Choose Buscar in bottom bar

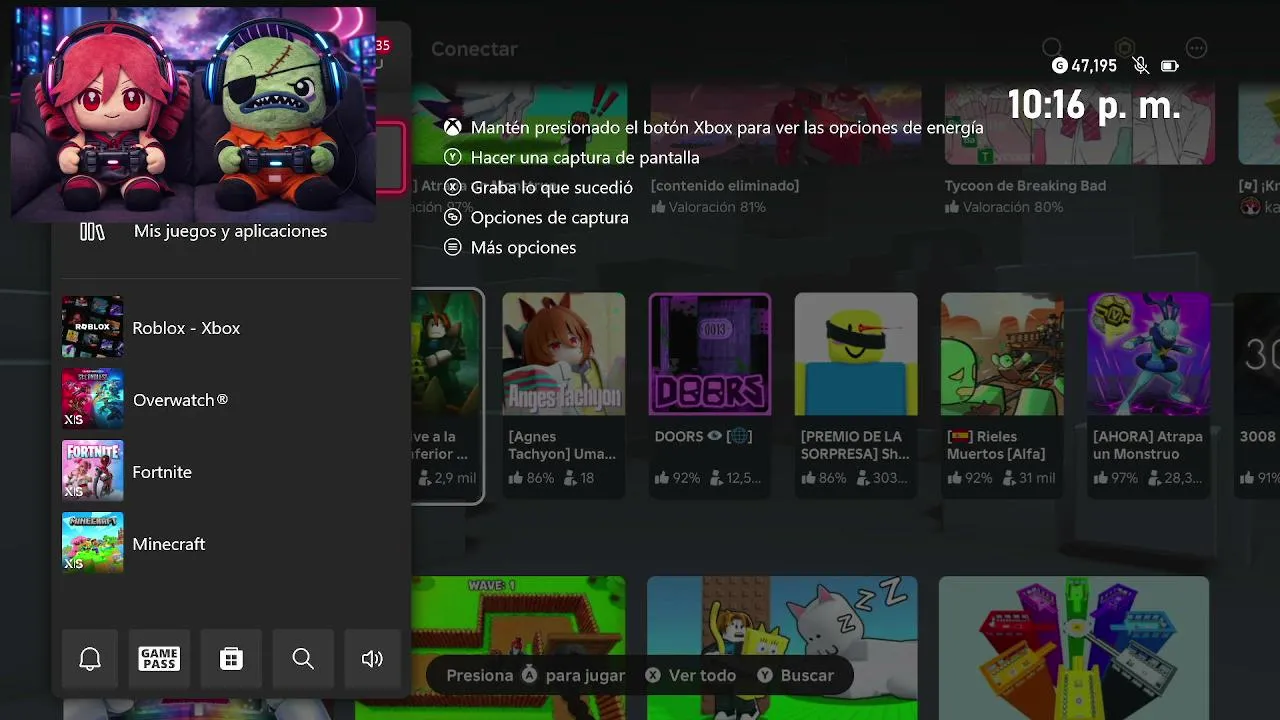(x=795, y=675)
